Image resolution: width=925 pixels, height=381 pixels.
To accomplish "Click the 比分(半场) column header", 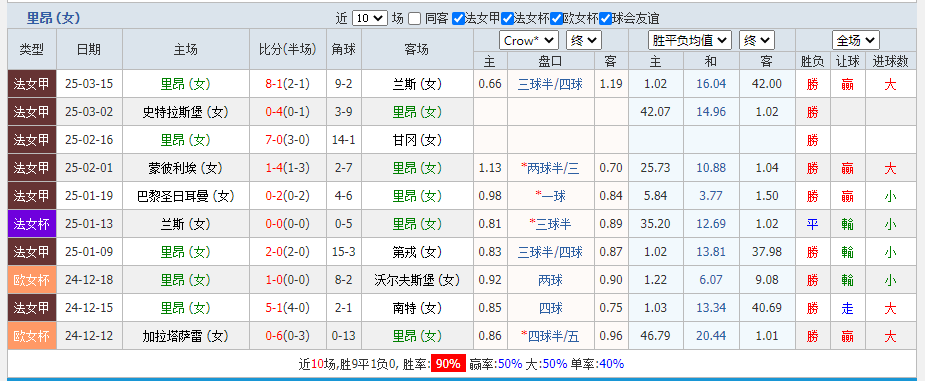I will [x=287, y=50].
